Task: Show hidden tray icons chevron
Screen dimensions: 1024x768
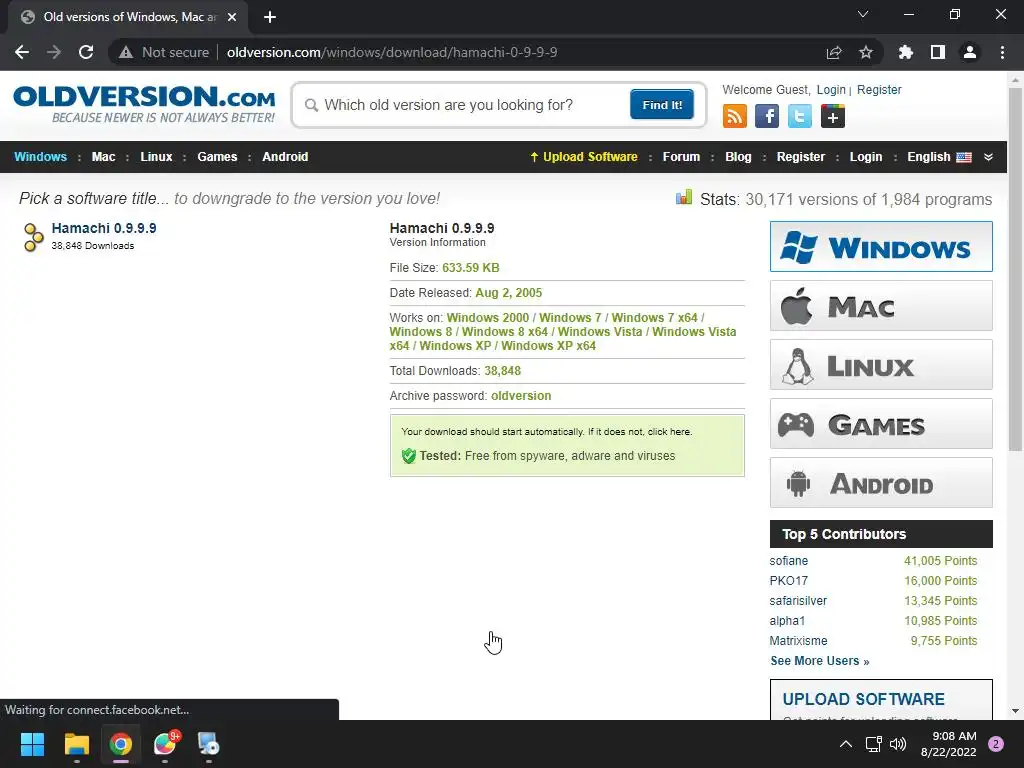Action: pos(846,744)
